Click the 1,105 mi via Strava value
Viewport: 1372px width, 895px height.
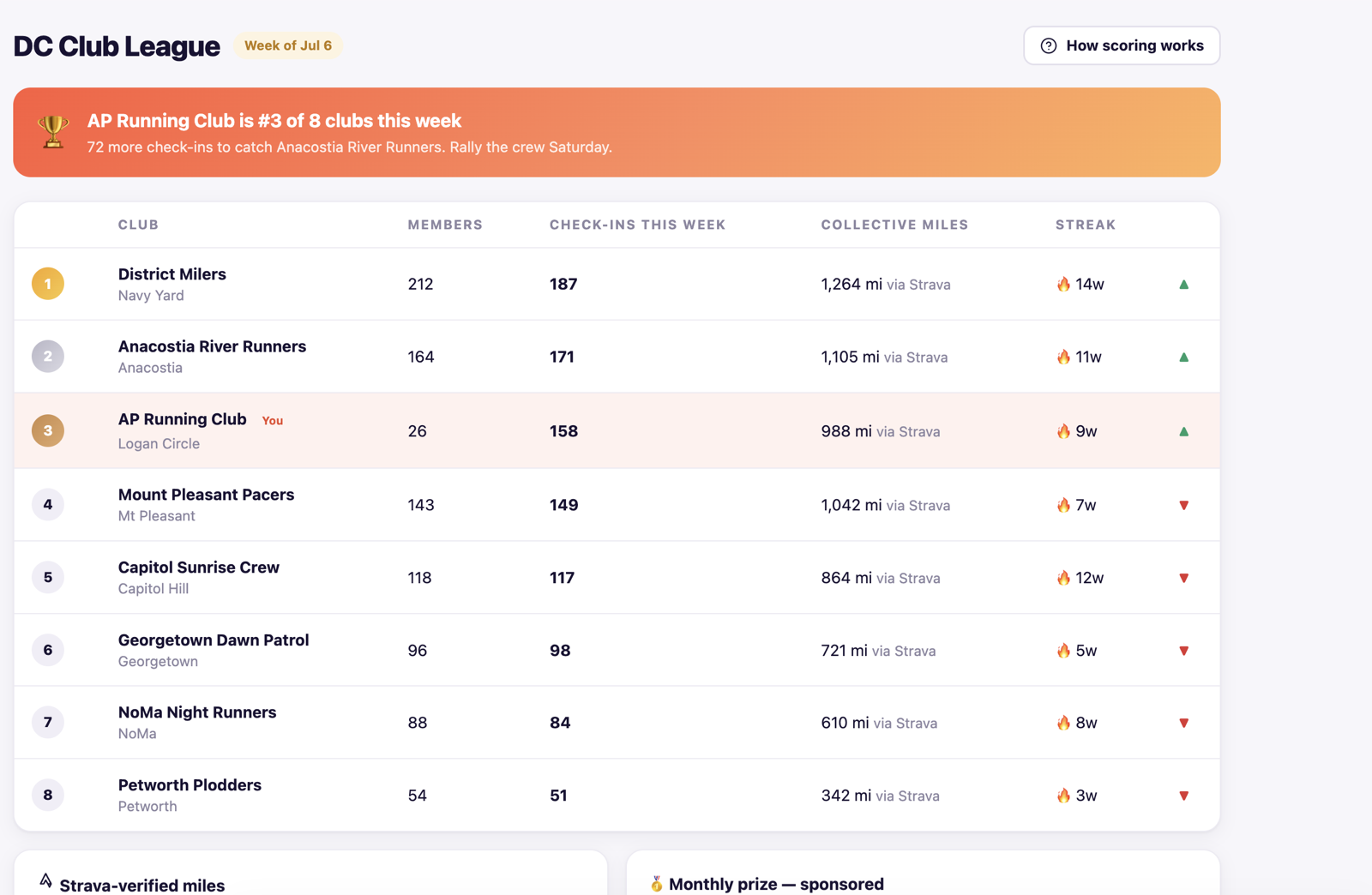[884, 357]
